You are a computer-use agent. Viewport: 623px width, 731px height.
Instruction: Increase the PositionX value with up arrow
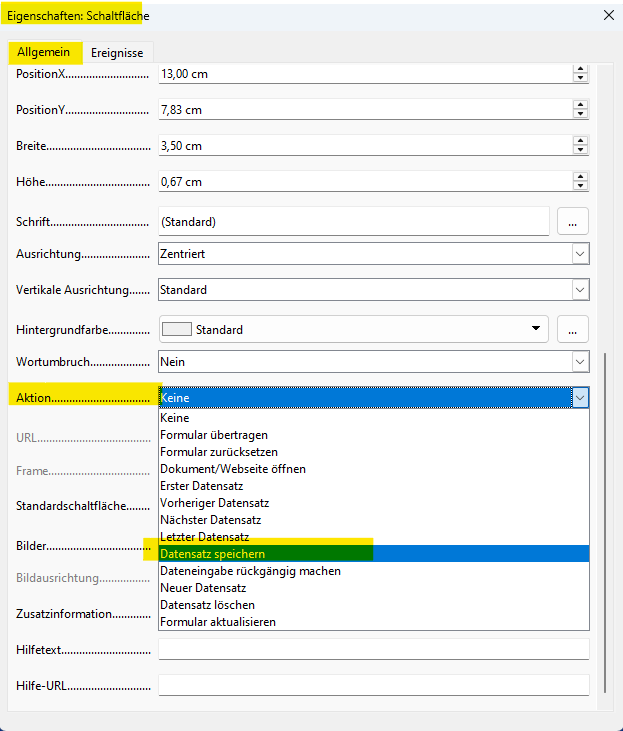click(580, 69)
